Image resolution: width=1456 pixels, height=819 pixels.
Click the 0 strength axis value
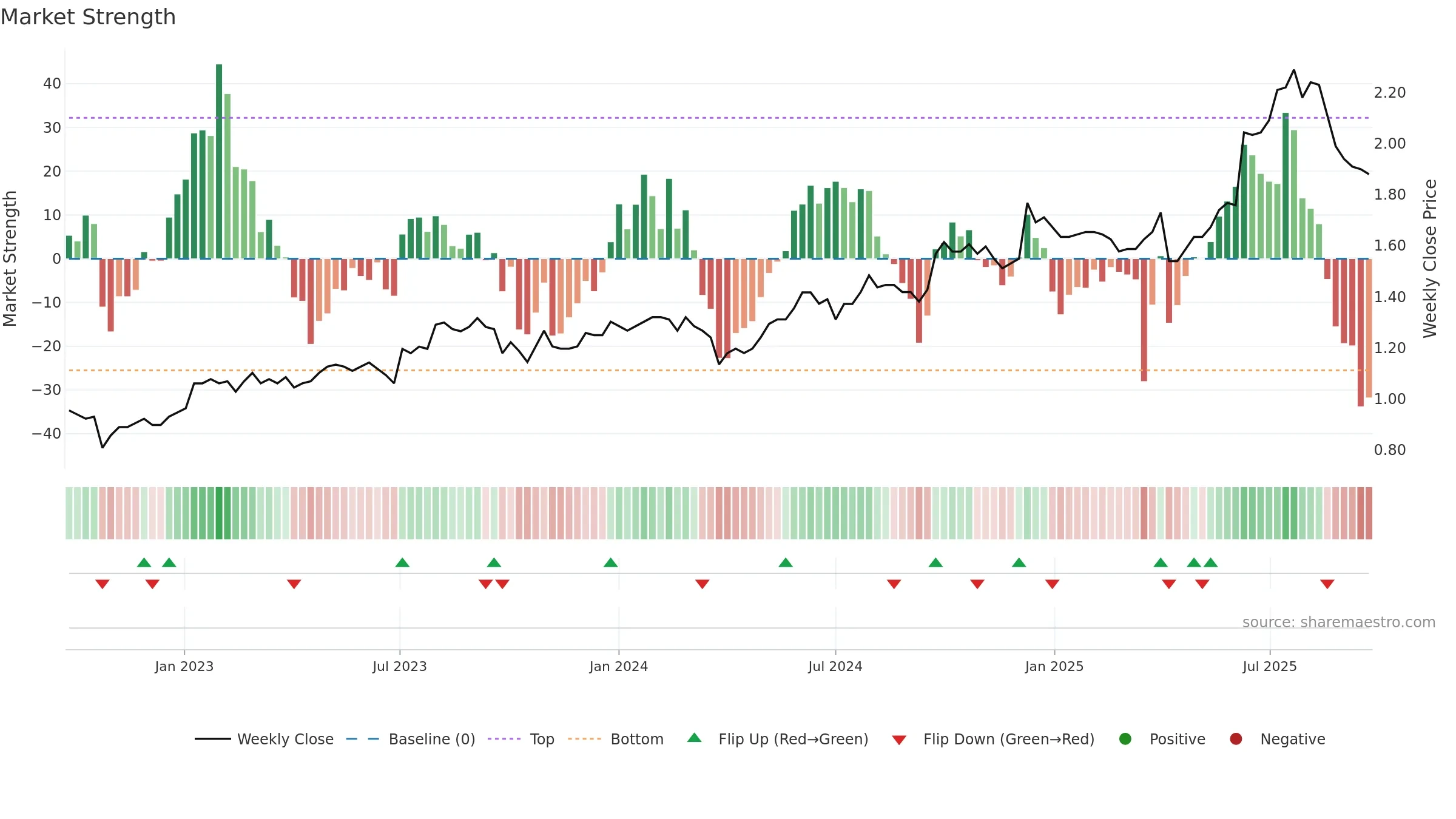[x=57, y=259]
